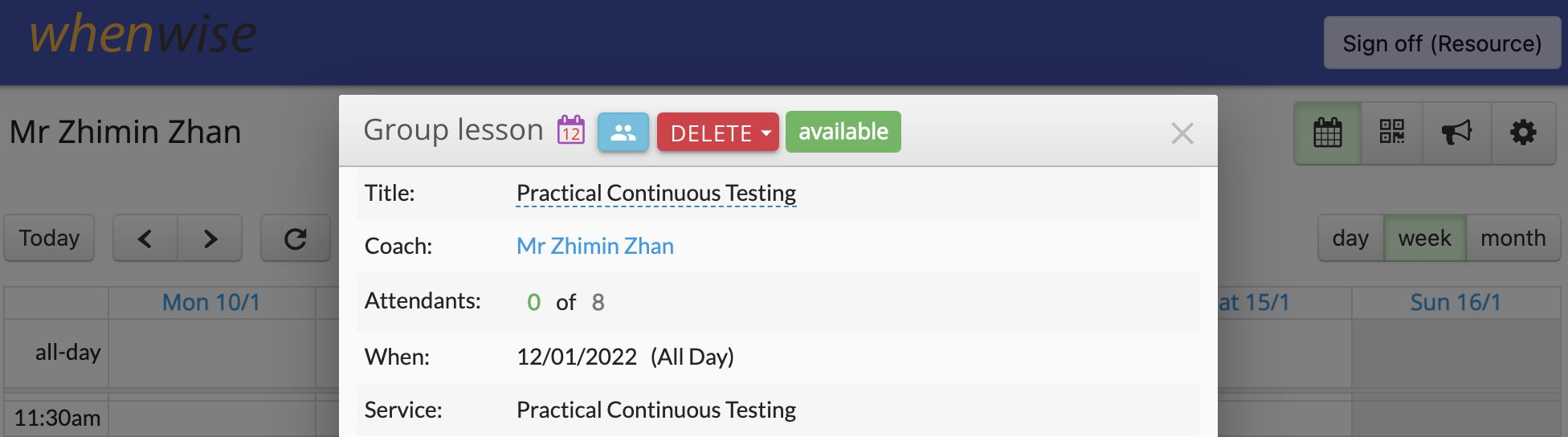The height and width of the screenshot is (437, 1568).
Task: Toggle the green available status badge
Action: [x=843, y=132]
